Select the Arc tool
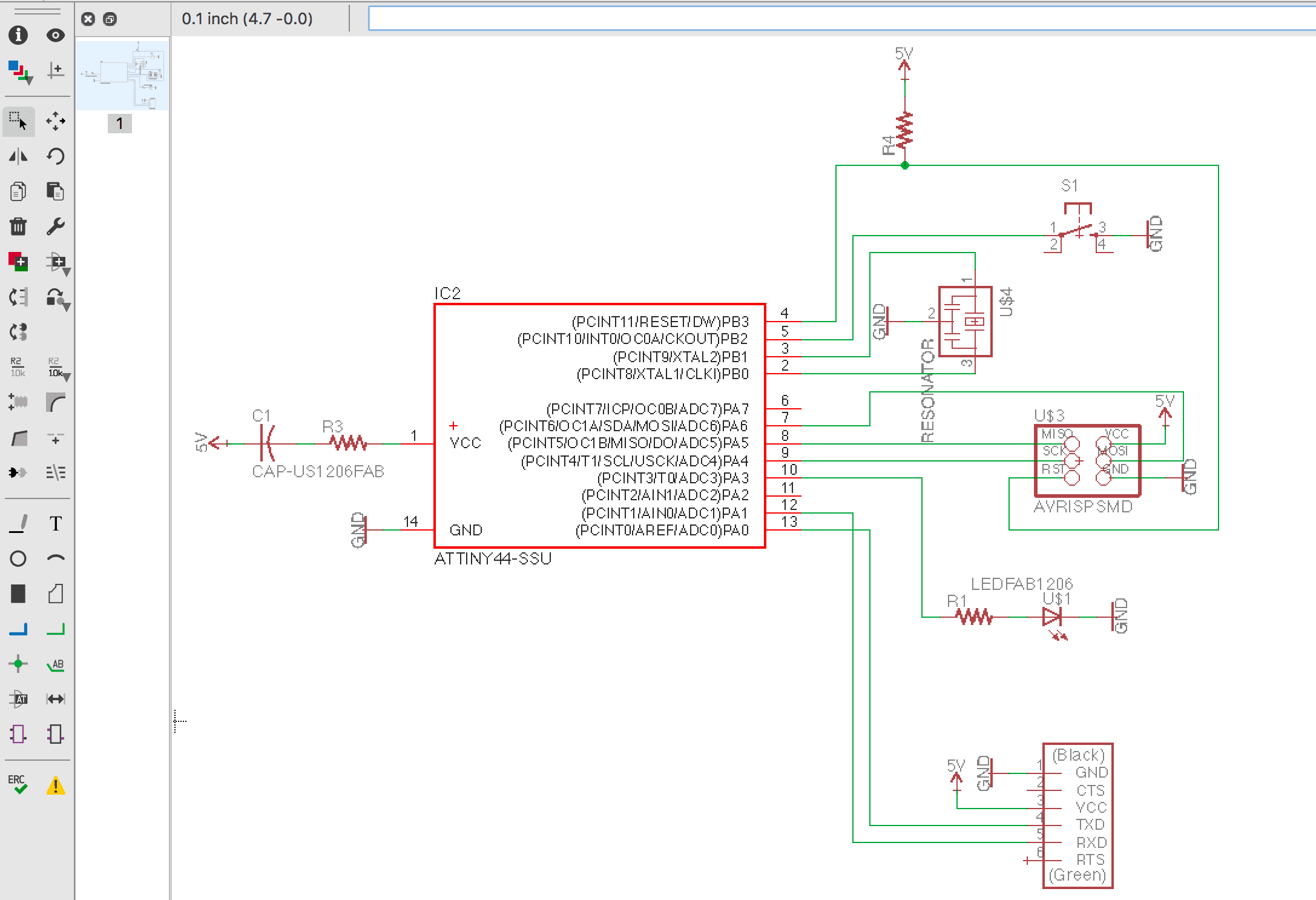1316x900 pixels. click(55, 558)
